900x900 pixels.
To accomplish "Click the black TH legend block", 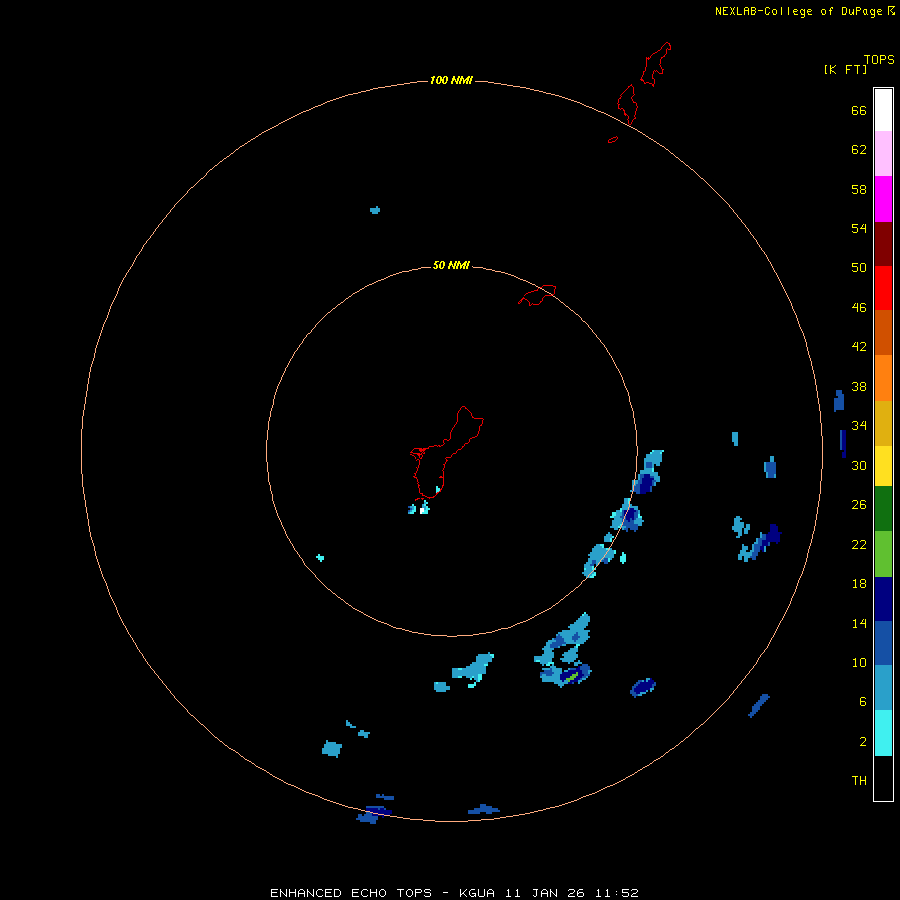I will pyautogui.click(x=883, y=778).
